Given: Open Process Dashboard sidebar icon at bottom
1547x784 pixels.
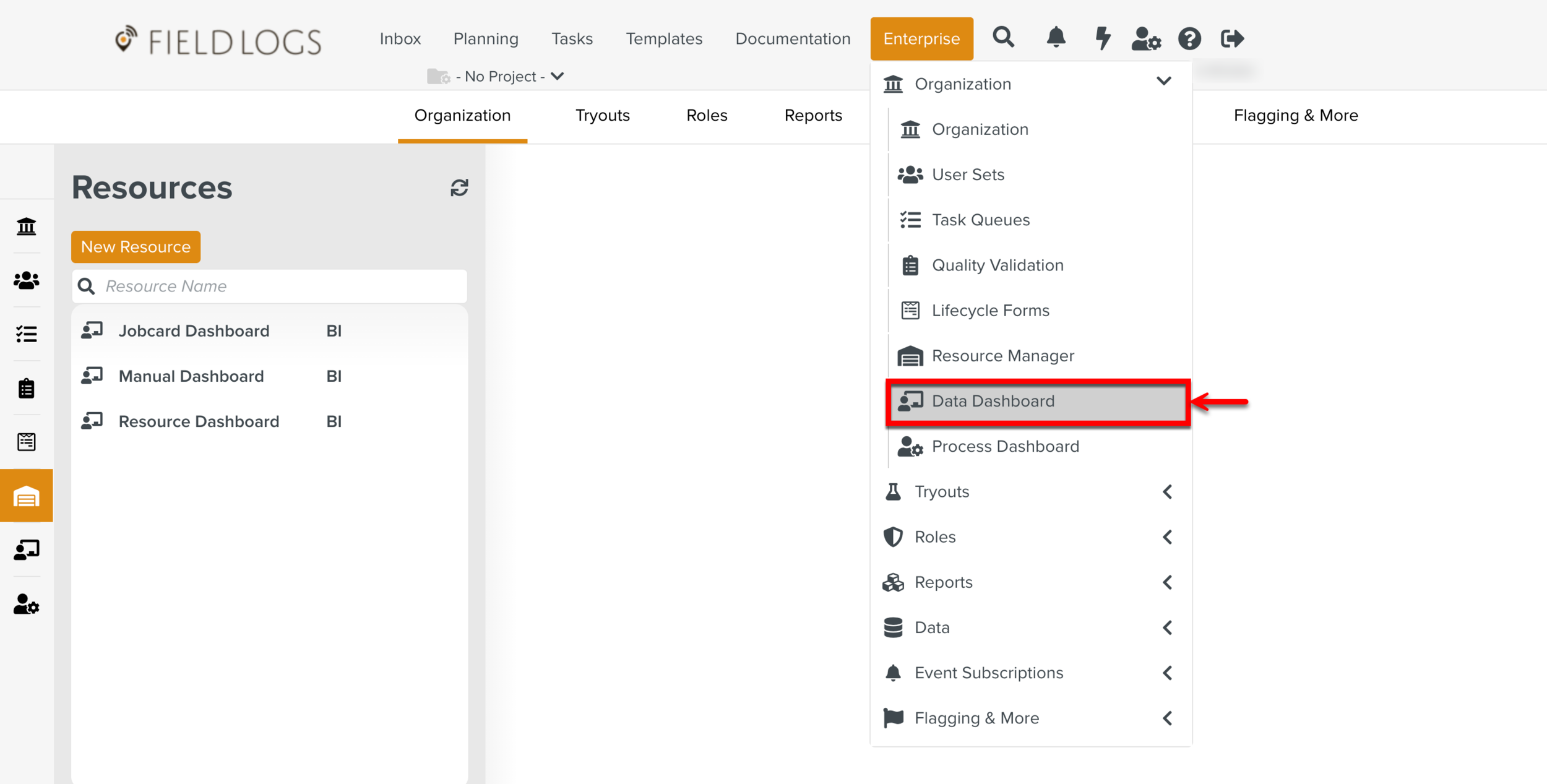Looking at the screenshot, I should point(26,604).
